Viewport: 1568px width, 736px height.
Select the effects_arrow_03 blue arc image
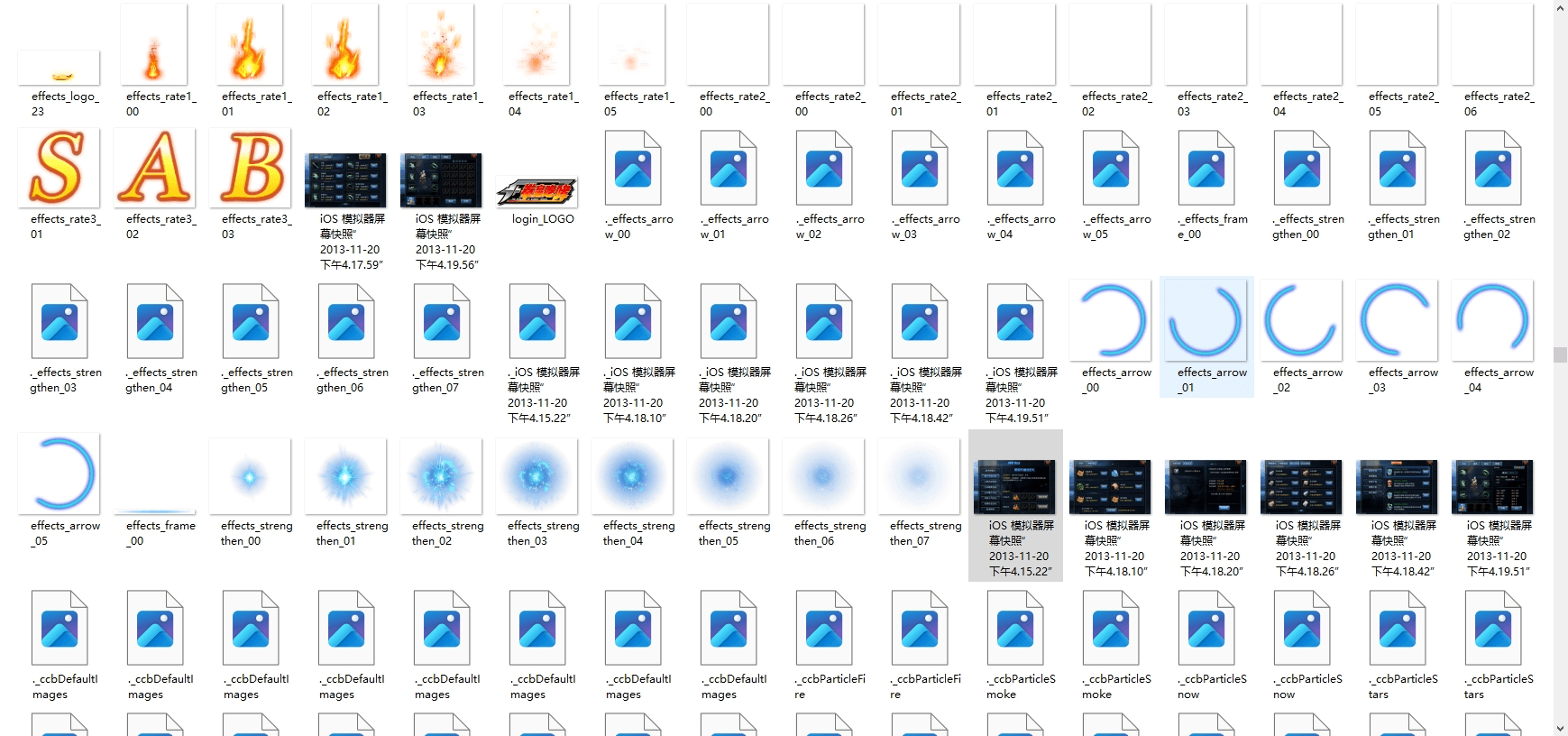1397,319
